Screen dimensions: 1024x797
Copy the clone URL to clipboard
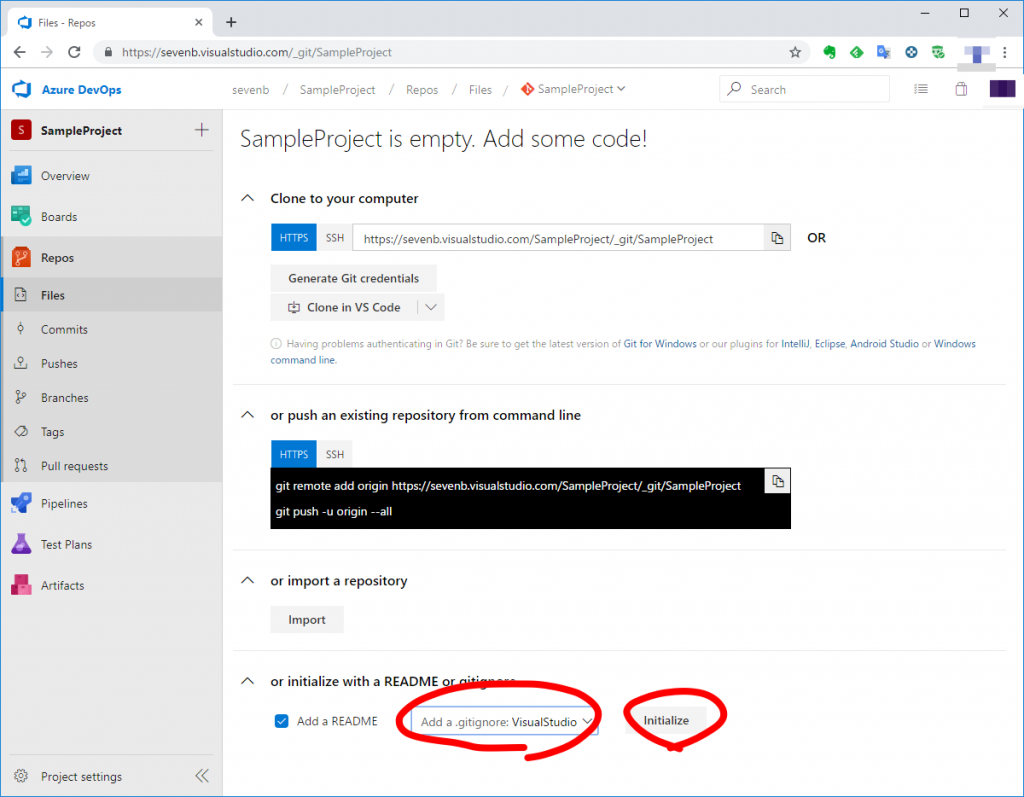click(777, 238)
